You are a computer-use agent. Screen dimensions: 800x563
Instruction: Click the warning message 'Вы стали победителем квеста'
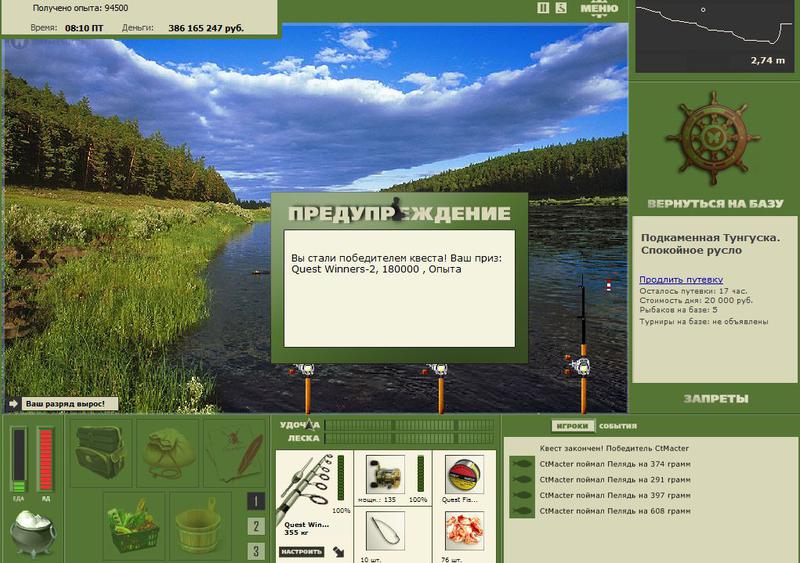point(396,263)
